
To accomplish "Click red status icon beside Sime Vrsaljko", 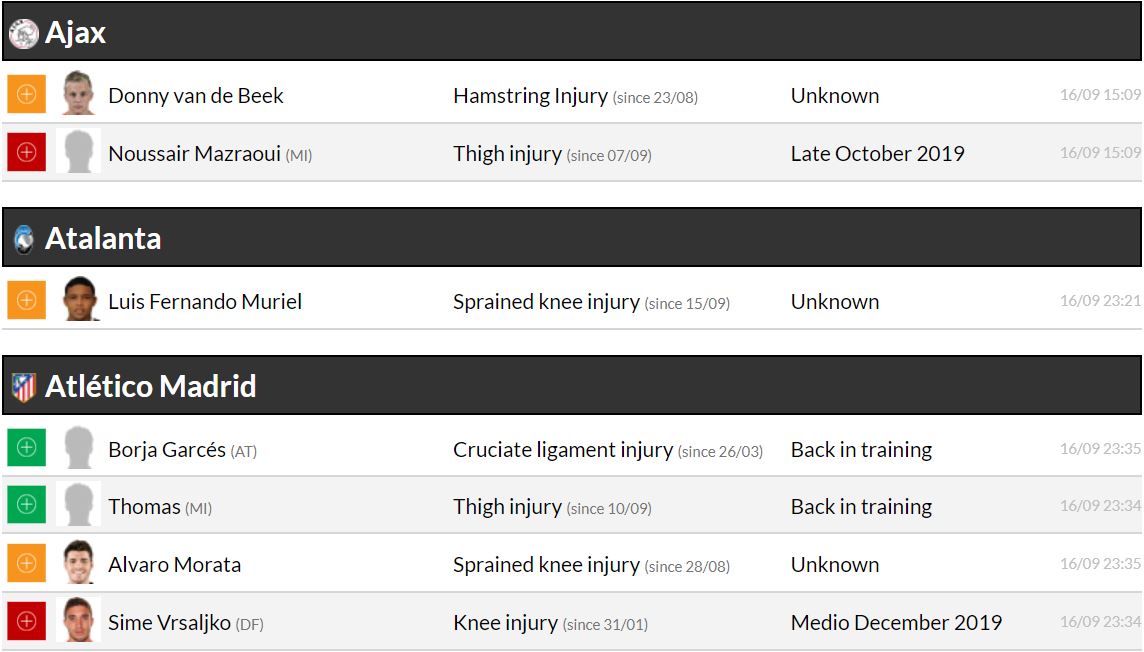I will pos(27,622).
